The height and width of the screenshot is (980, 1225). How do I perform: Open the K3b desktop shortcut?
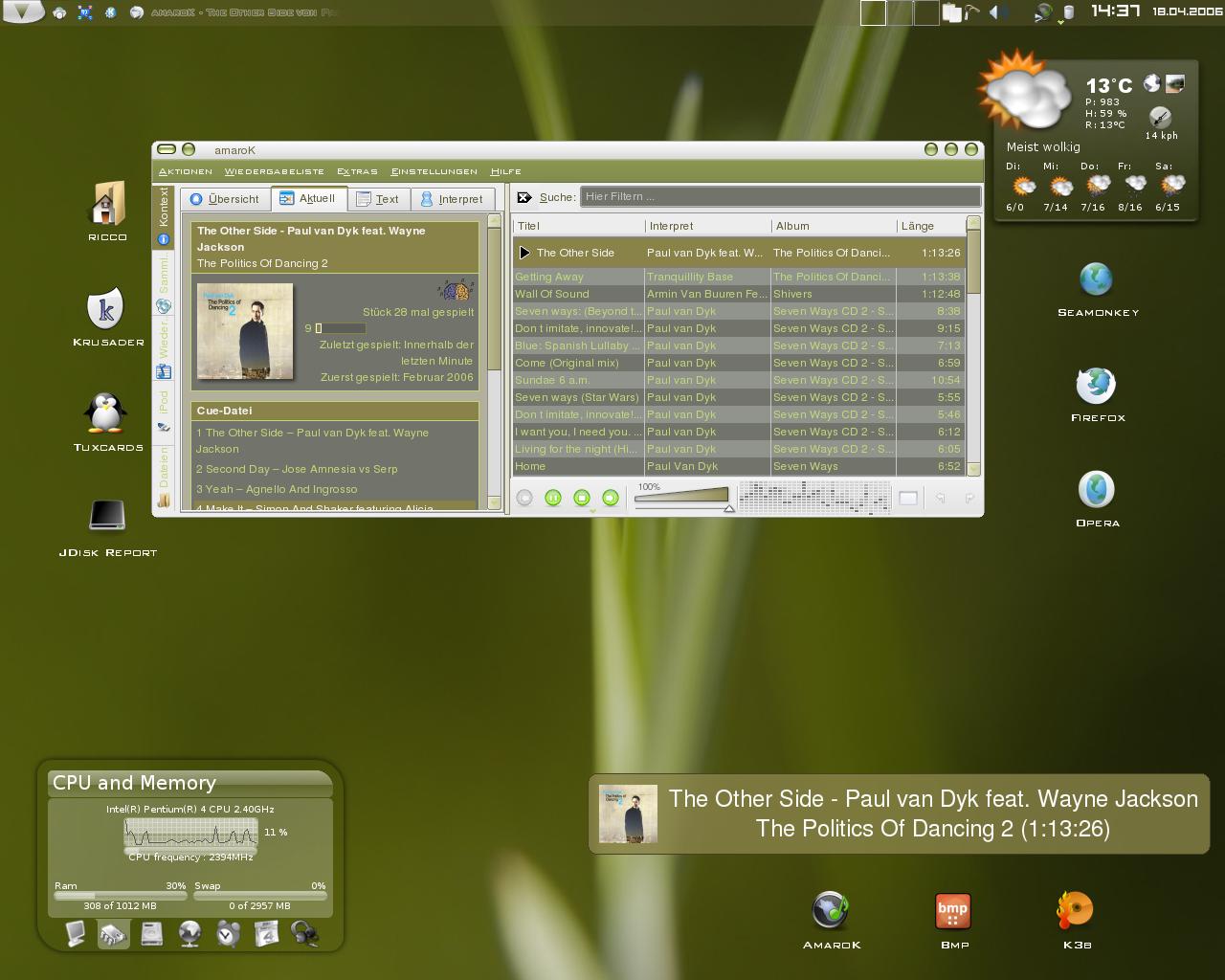[x=1076, y=921]
